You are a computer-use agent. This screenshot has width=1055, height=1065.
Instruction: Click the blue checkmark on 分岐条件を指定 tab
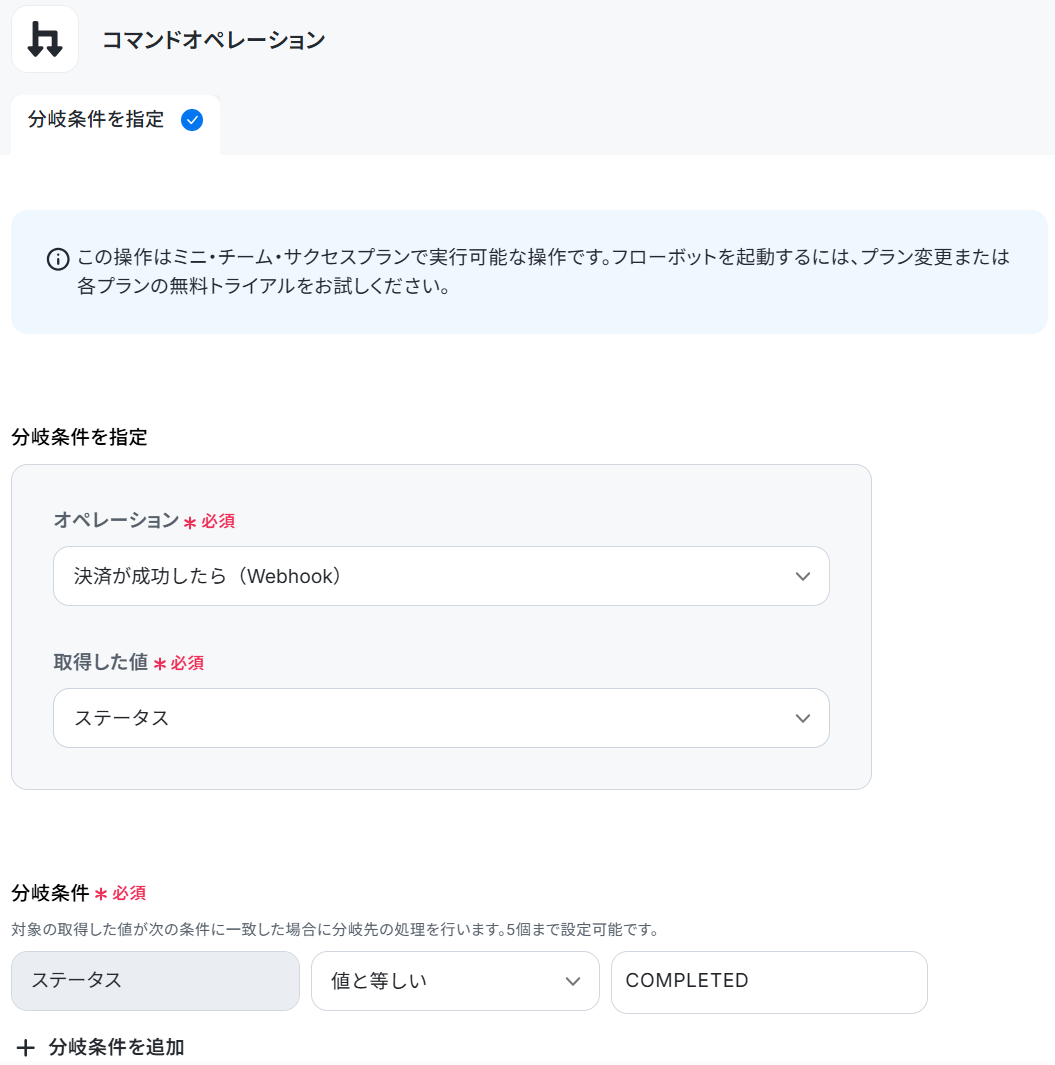[x=192, y=120]
